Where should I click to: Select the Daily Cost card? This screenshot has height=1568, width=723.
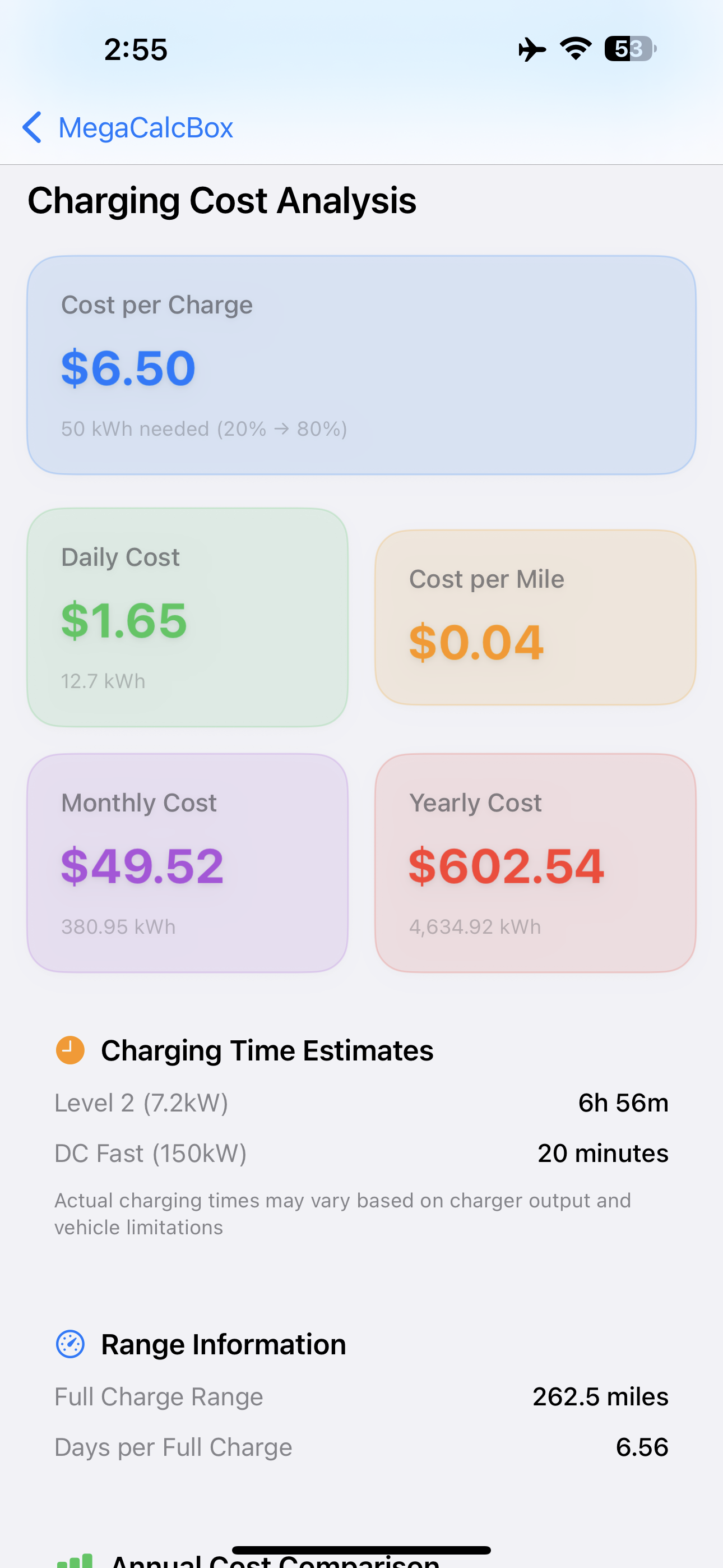187,617
